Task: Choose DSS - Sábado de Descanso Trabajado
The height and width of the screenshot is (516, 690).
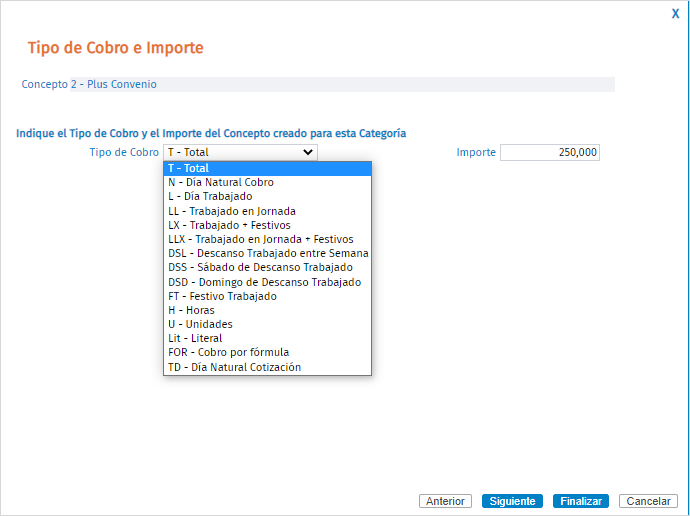Action: coord(267,267)
